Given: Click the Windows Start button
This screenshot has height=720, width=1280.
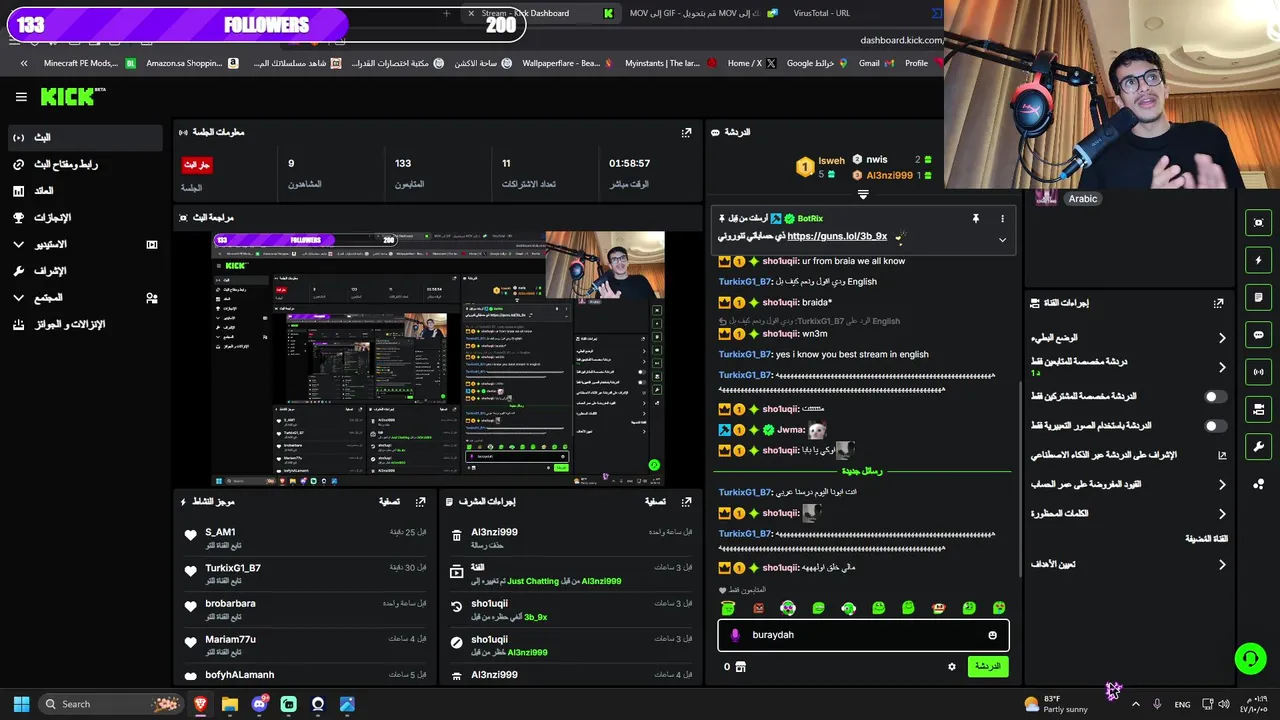Looking at the screenshot, I should click(x=21, y=704).
